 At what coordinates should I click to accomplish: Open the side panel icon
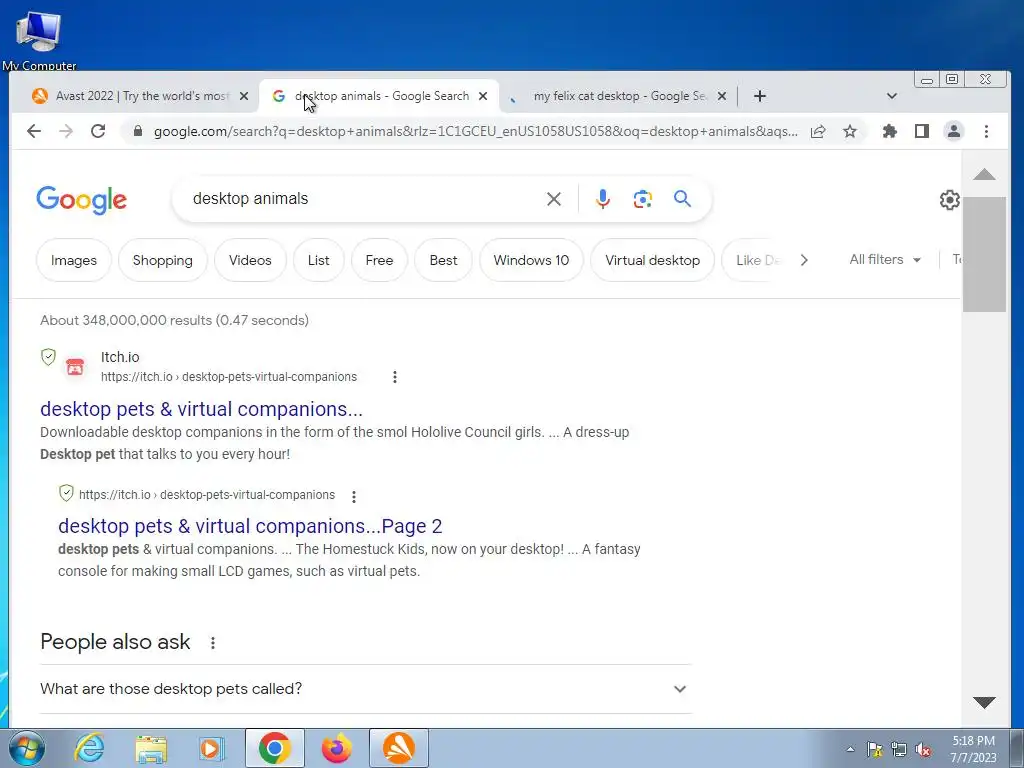point(921,131)
